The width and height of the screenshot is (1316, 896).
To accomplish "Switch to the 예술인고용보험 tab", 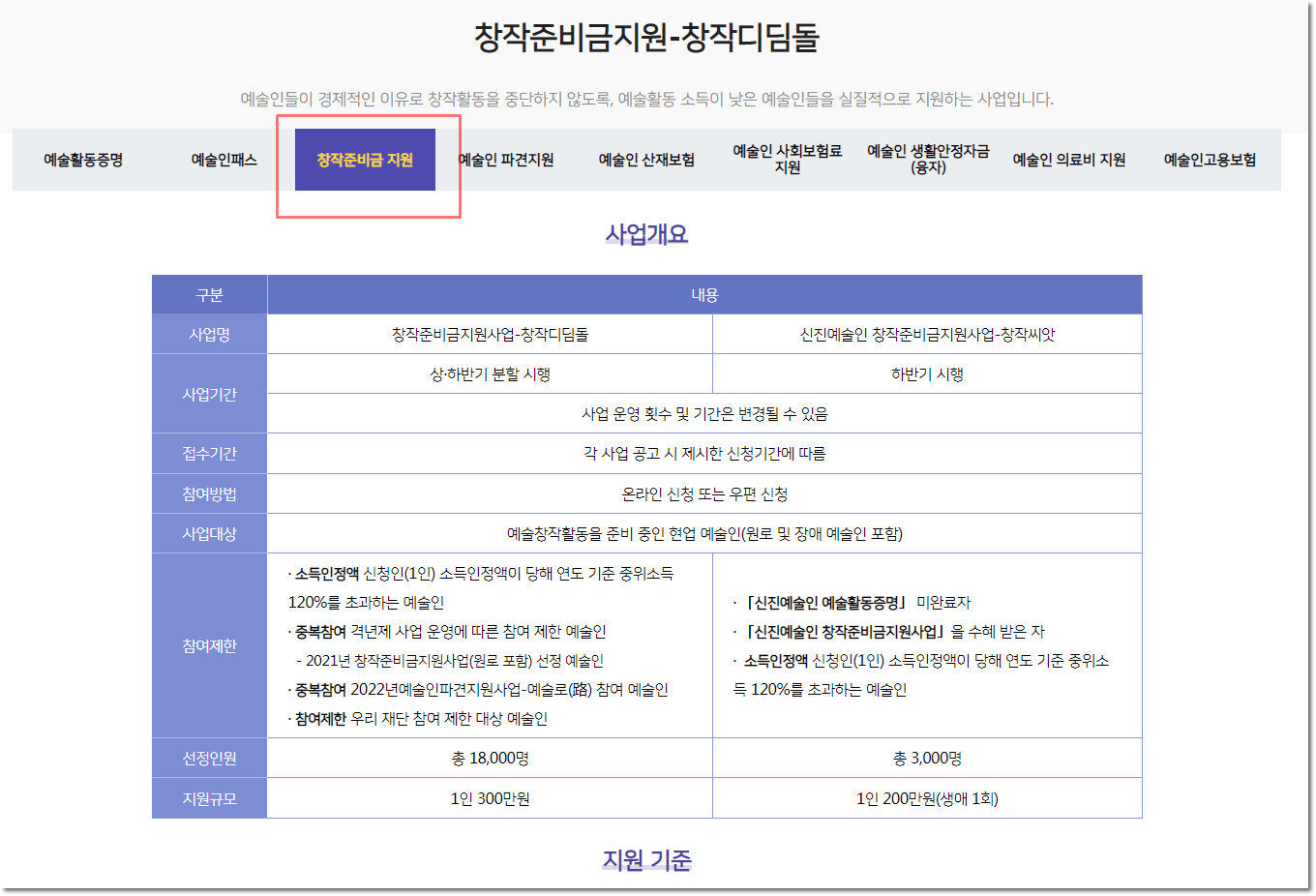I will 1210,160.
